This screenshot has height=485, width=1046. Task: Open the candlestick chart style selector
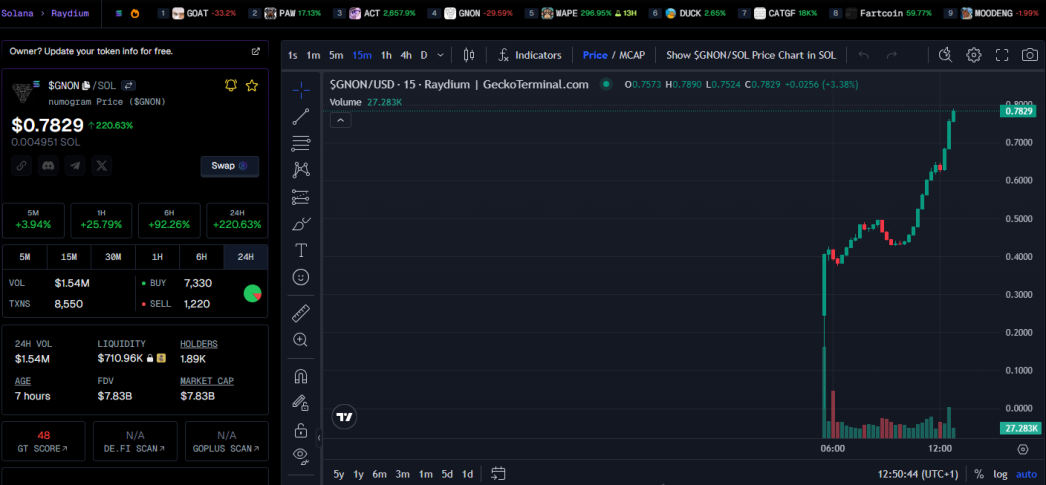tap(469, 55)
